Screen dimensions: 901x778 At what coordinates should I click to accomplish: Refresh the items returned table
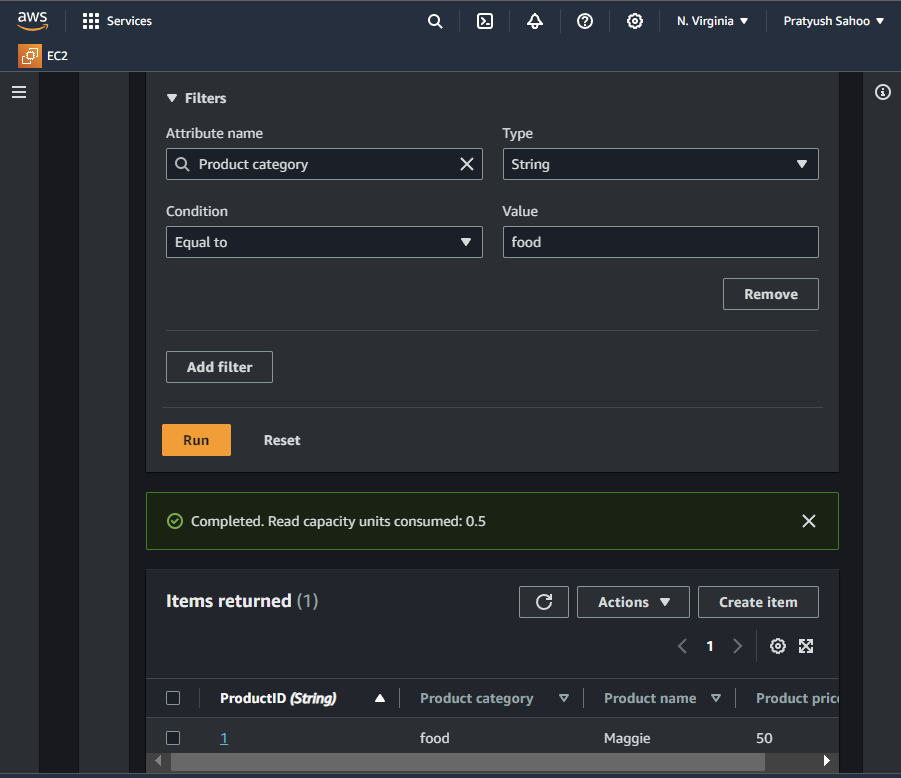[x=544, y=602]
